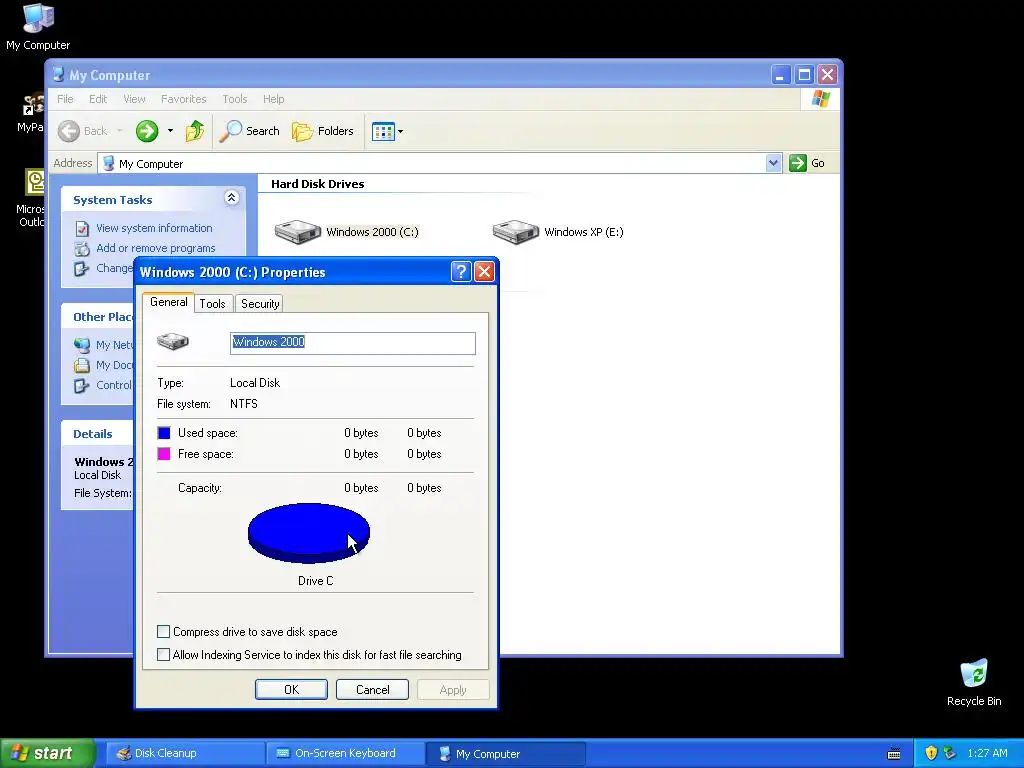Image resolution: width=1024 pixels, height=768 pixels.
Task: Click My Computer taskbar button
Action: point(507,753)
